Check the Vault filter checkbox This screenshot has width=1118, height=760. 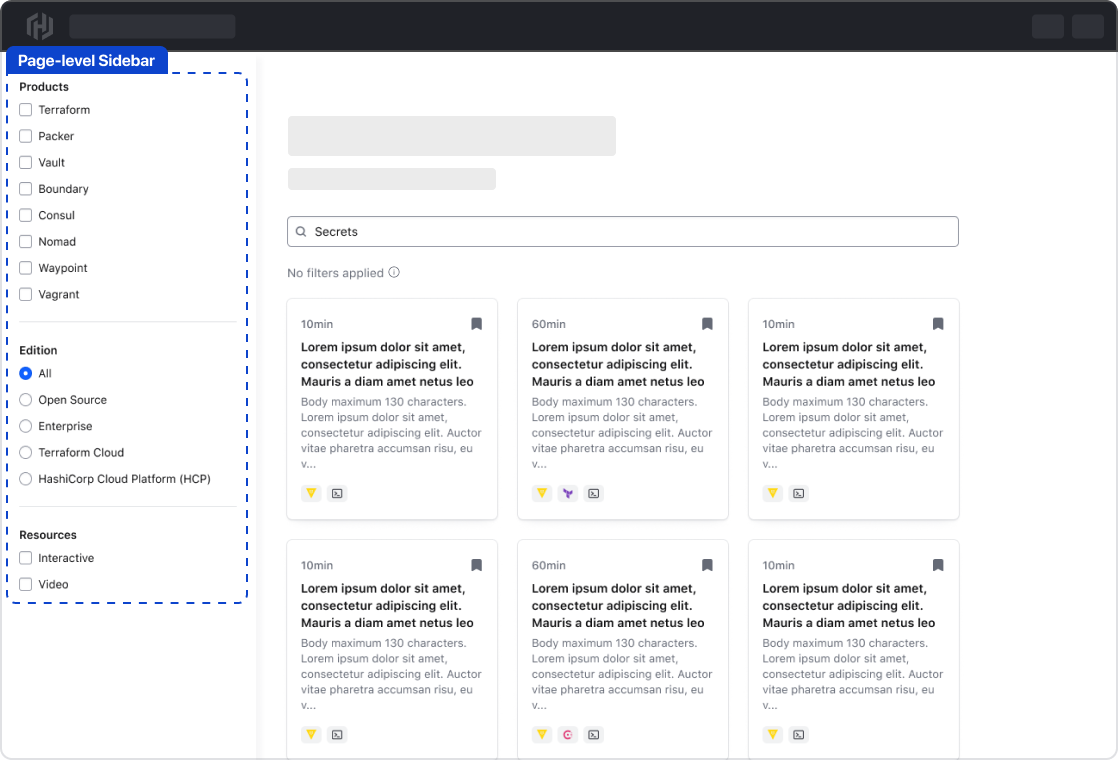click(x=26, y=163)
